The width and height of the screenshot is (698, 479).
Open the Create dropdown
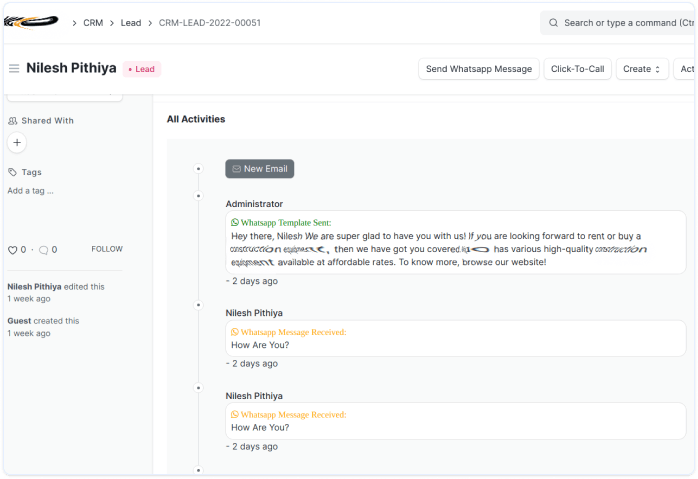[x=642, y=69]
